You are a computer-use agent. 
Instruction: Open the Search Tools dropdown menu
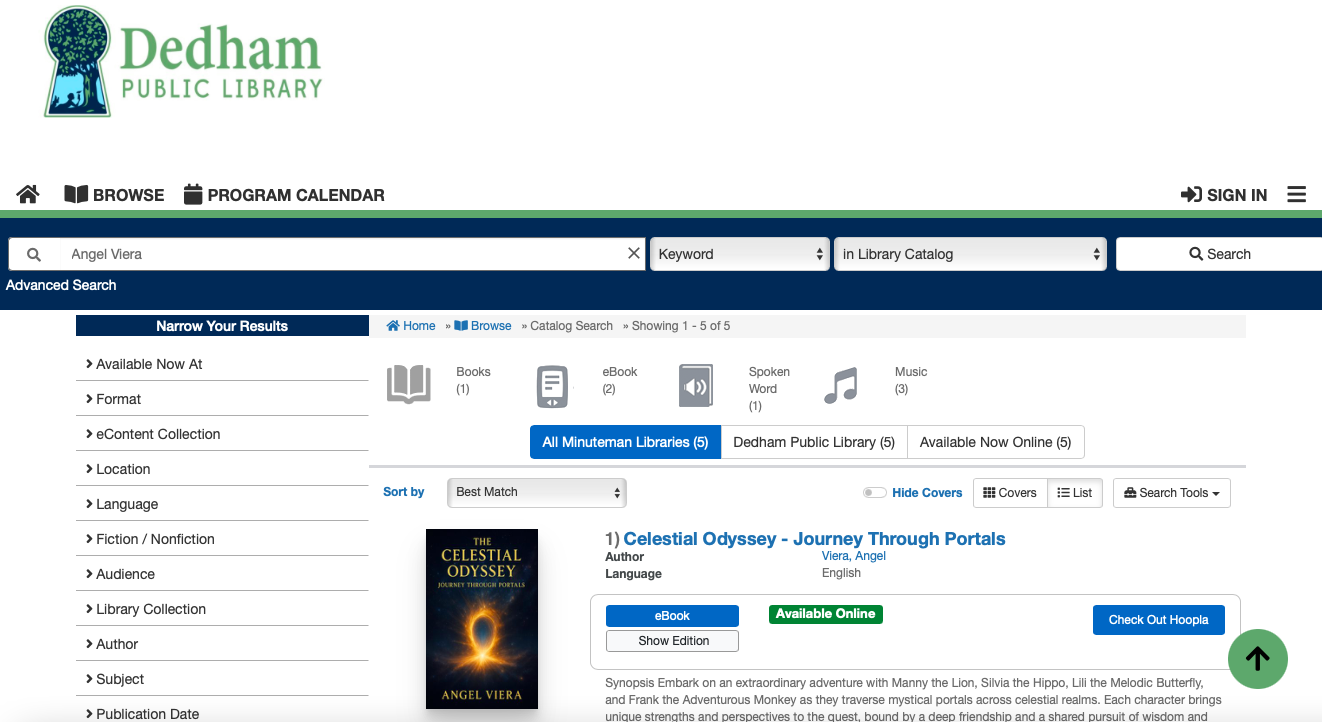coord(1171,493)
